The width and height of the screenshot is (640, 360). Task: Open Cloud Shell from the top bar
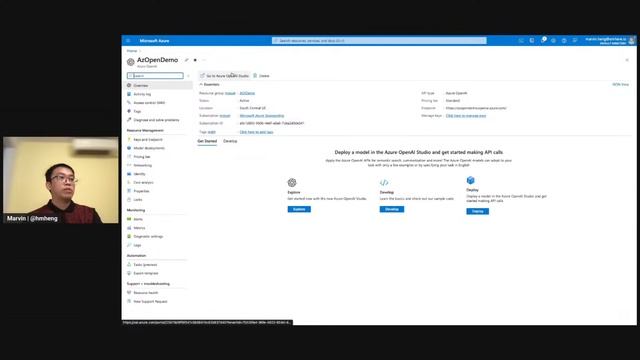click(x=521, y=40)
